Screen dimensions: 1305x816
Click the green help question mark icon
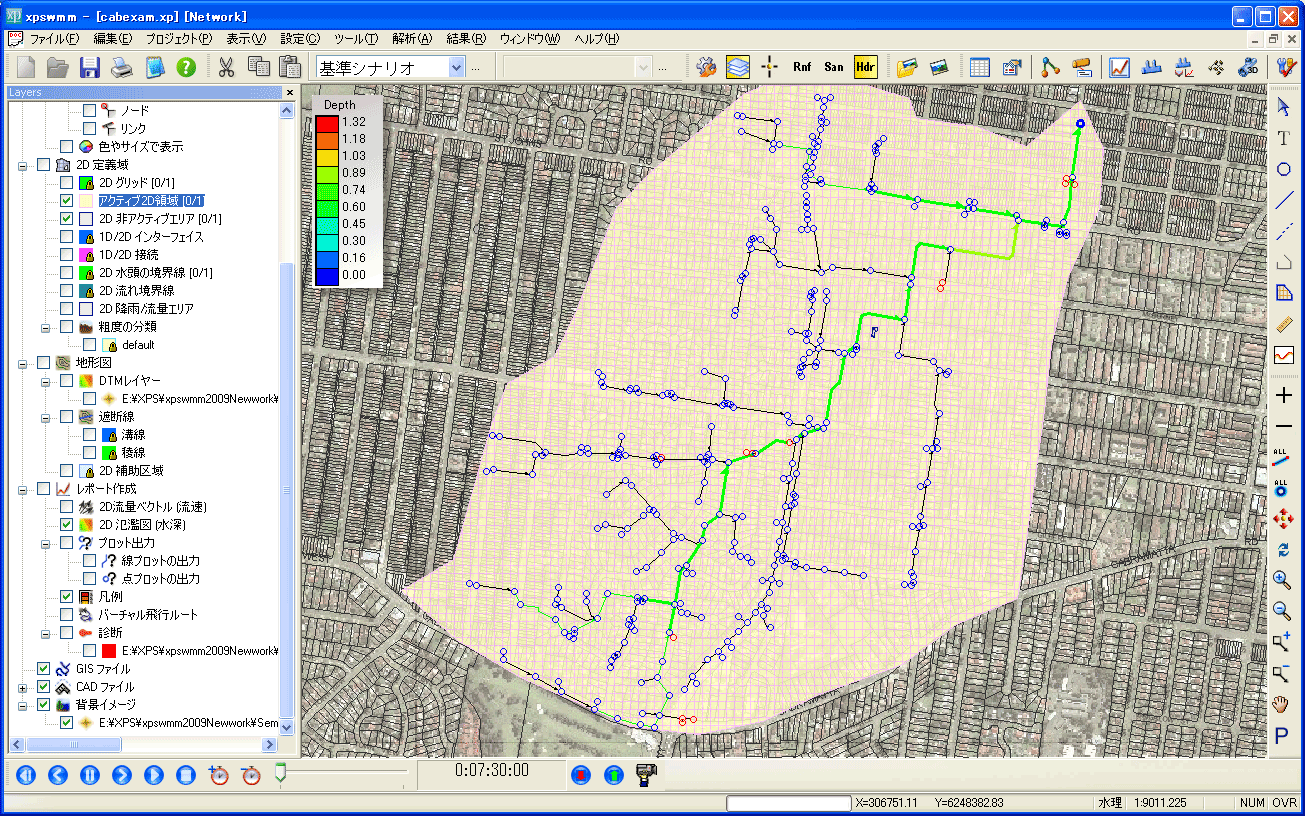point(185,68)
